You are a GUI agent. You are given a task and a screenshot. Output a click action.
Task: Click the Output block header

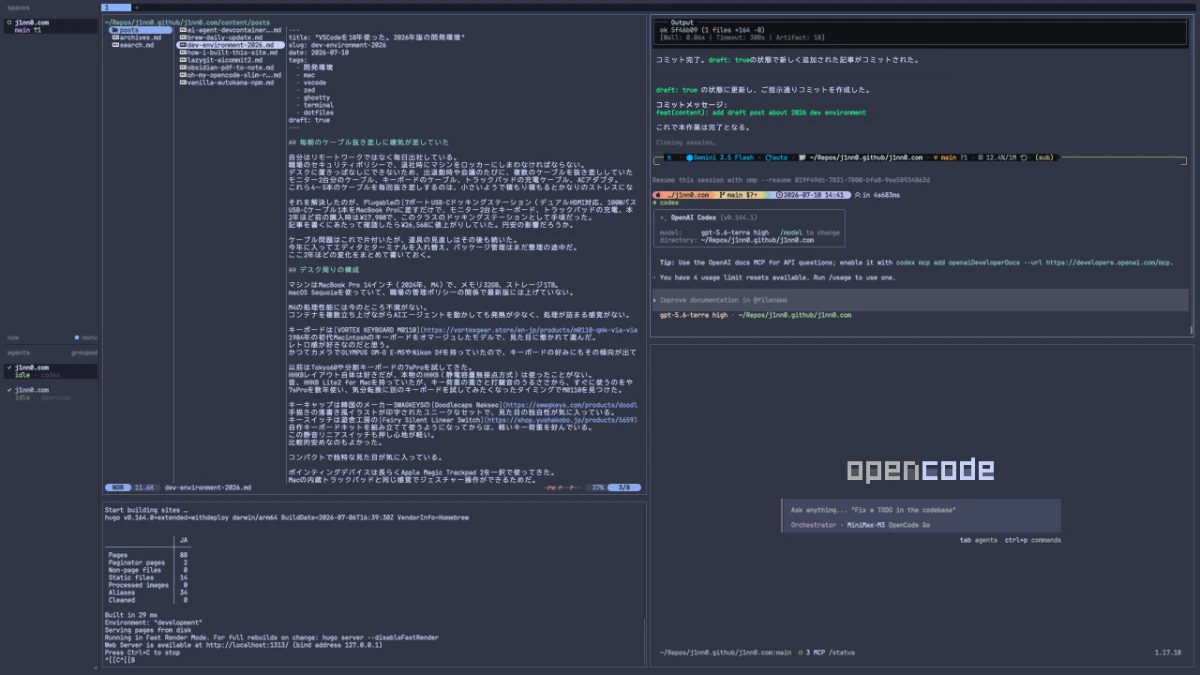coord(681,22)
